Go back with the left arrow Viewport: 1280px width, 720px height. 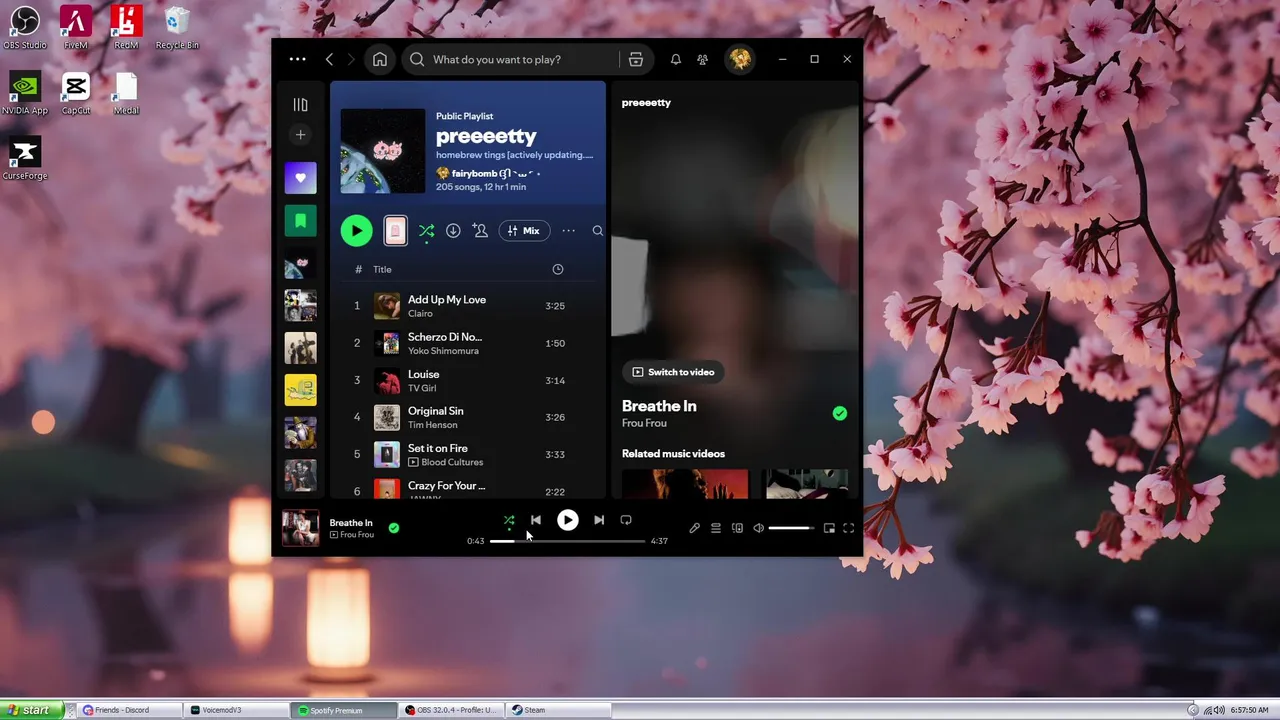coord(329,59)
